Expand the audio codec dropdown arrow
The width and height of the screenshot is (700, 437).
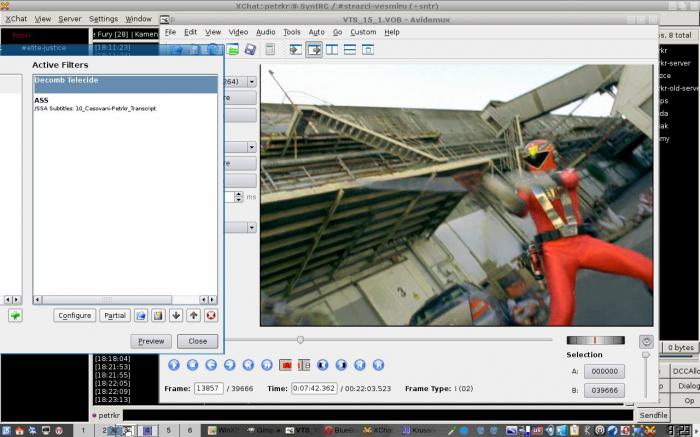click(x=252, y=147)
